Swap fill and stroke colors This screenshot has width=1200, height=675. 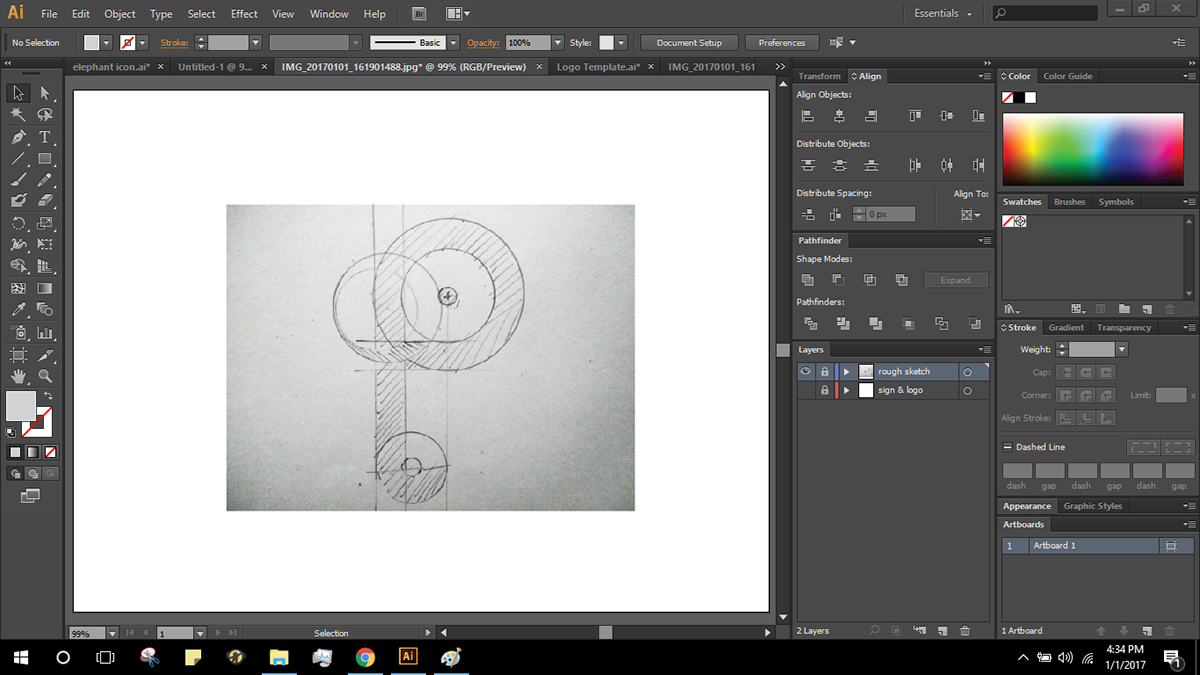tap(48, 396)
